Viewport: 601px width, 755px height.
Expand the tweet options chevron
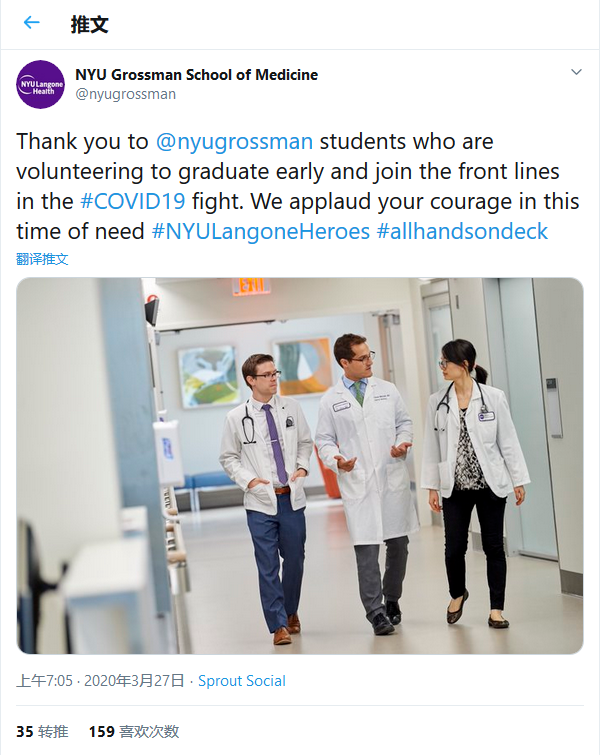(x=576, y=73)
